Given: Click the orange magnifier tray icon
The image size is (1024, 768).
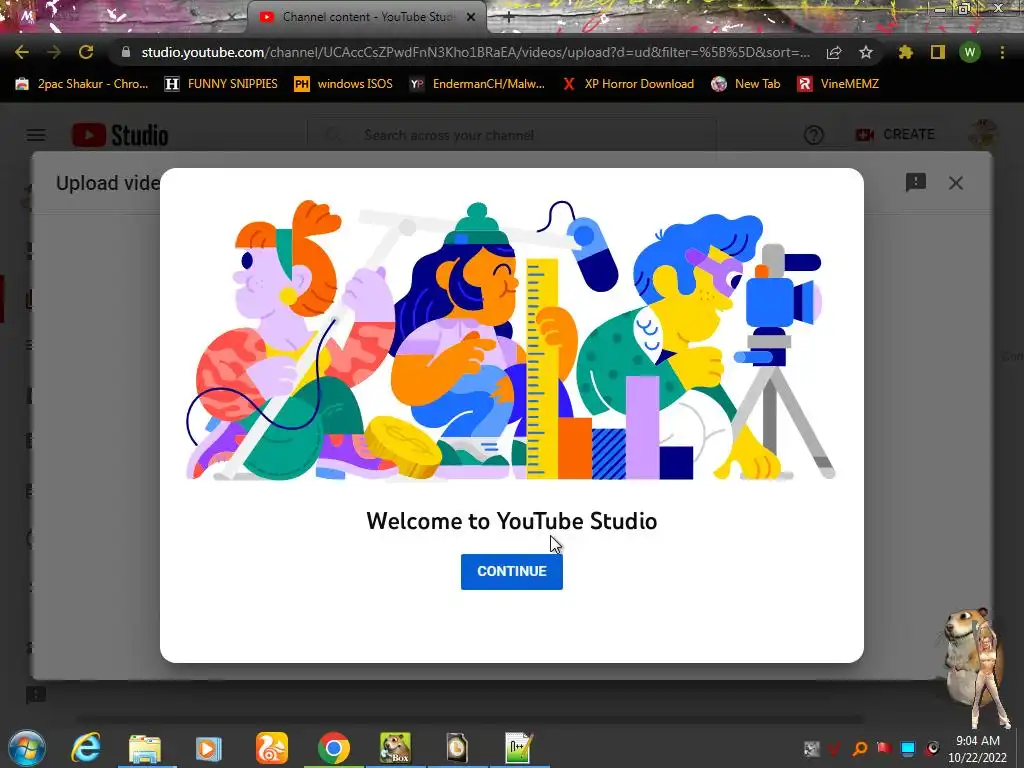Looking at the screenshot, I should point(859,748).
